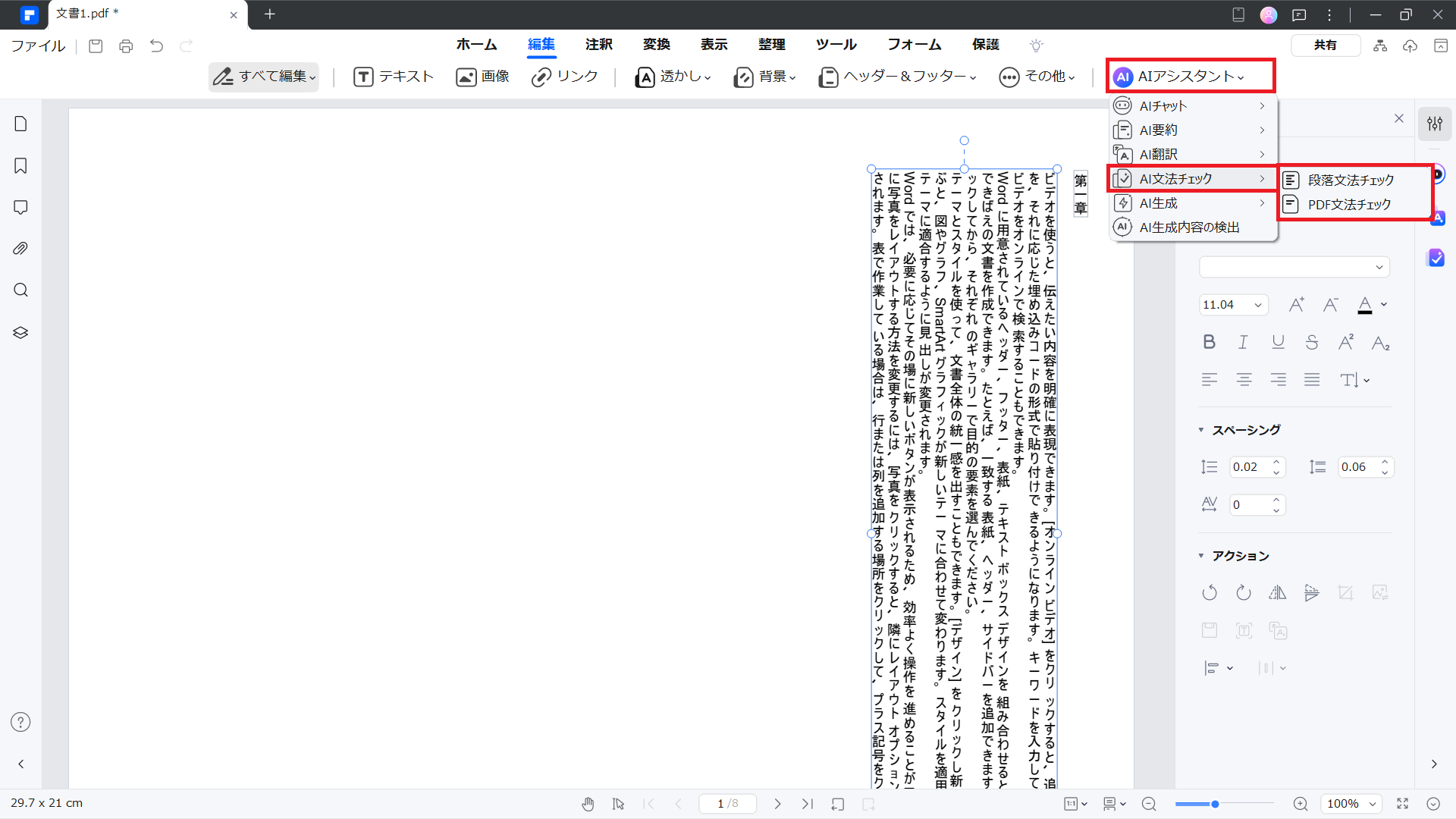Select the arrow select tool
Image resolution: width=1456 pixels, height=819 pixels.
[618, 804]
